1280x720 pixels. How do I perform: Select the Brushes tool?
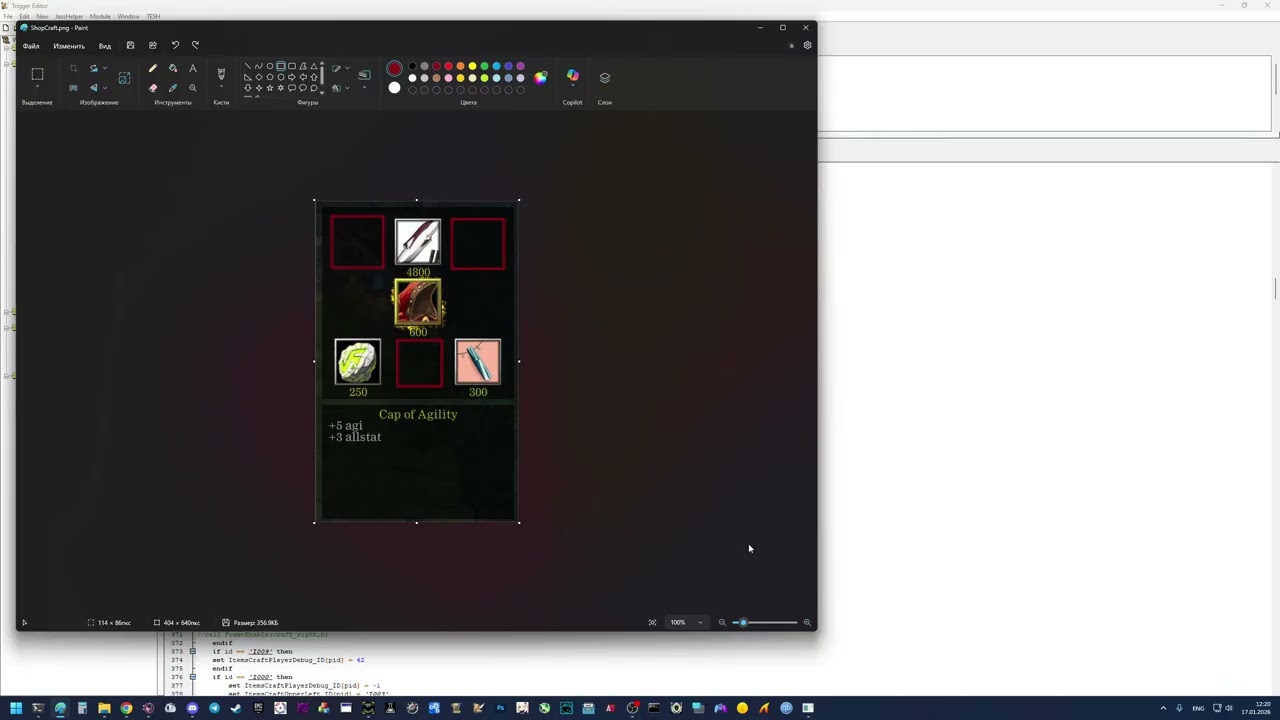pos(221,74)
